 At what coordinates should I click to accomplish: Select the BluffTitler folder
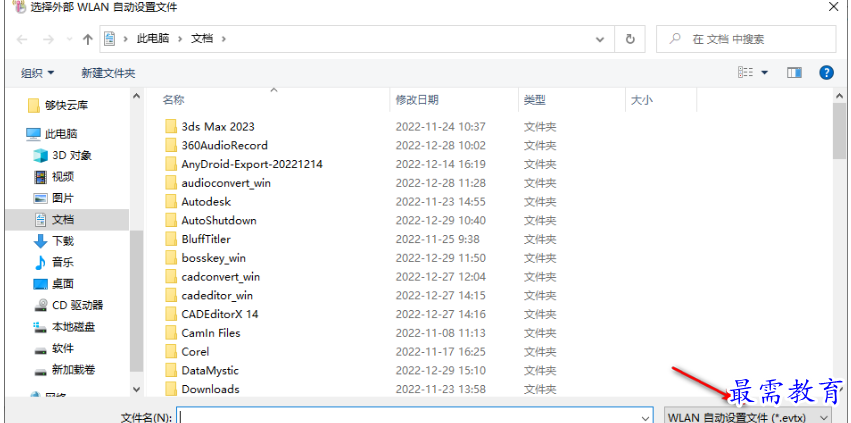(x=206, y=239)
